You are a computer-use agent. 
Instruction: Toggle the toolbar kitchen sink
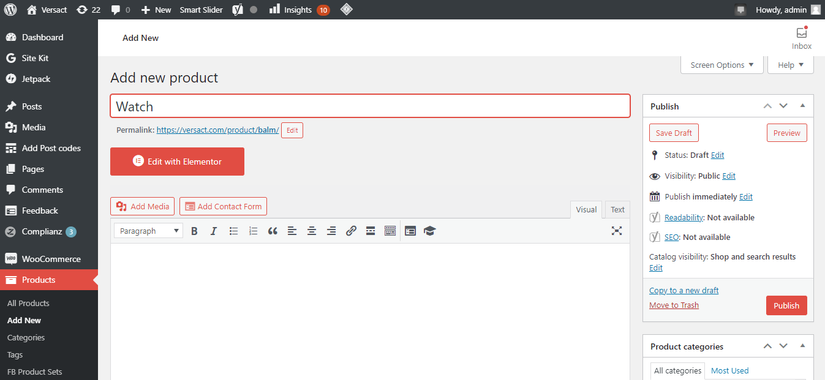click(390, 231)
